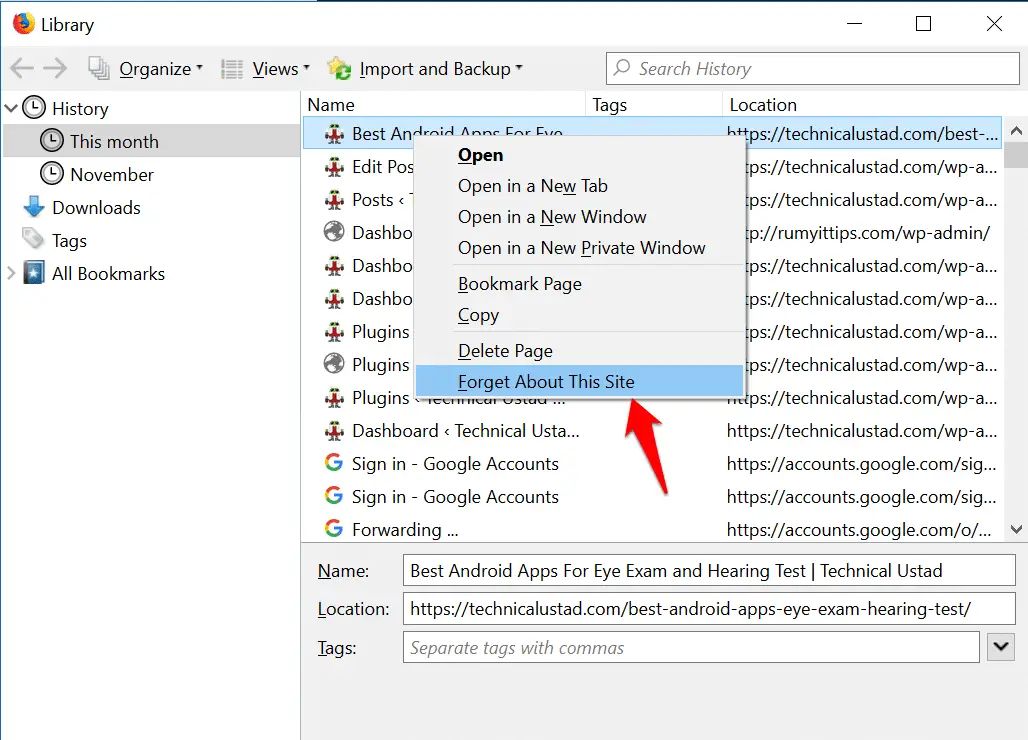
Task: Open the Tags field dropdown arrow
Action: coord(1001,648)
